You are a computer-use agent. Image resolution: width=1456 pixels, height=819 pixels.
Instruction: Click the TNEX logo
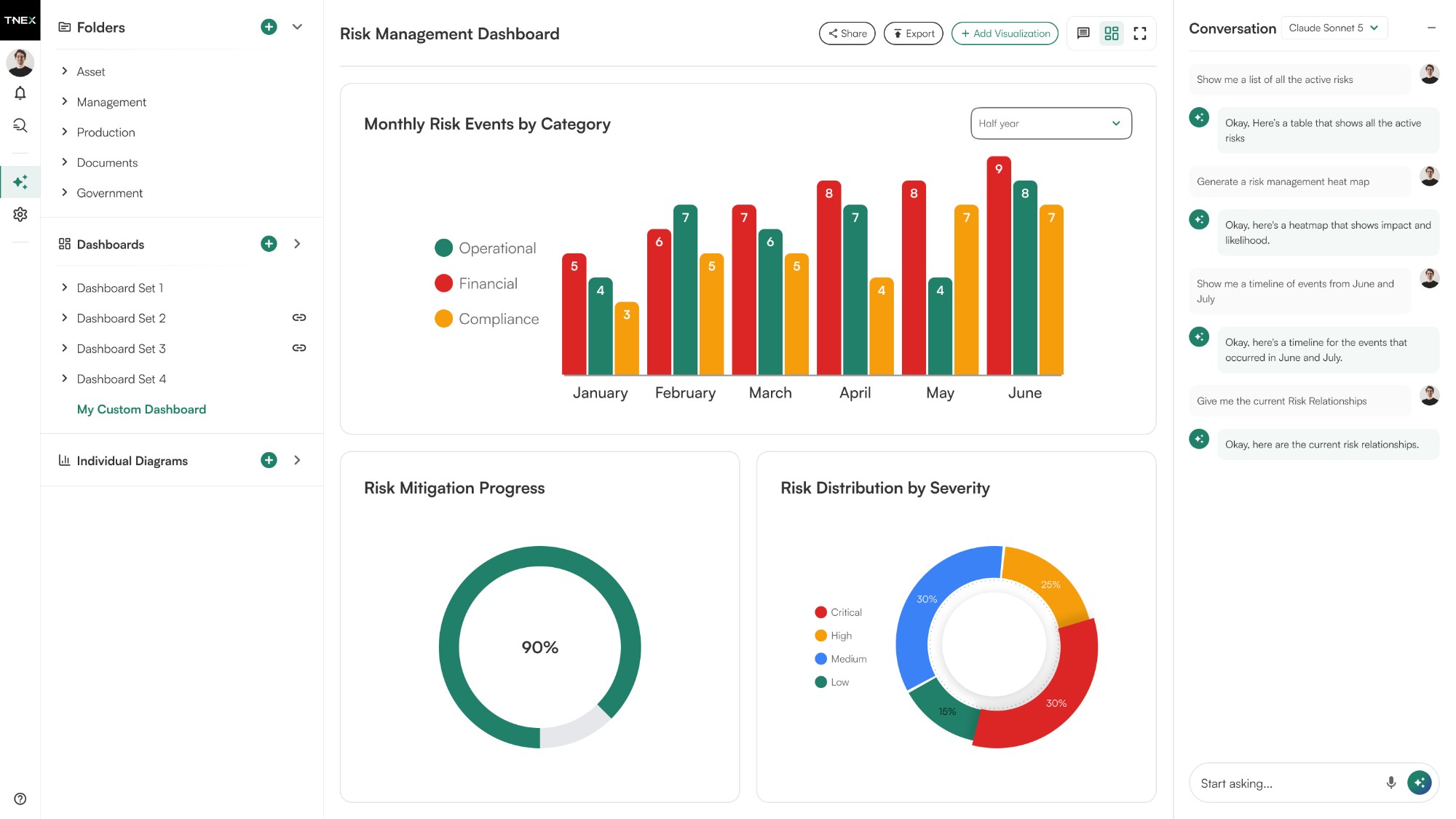[20, 20]
